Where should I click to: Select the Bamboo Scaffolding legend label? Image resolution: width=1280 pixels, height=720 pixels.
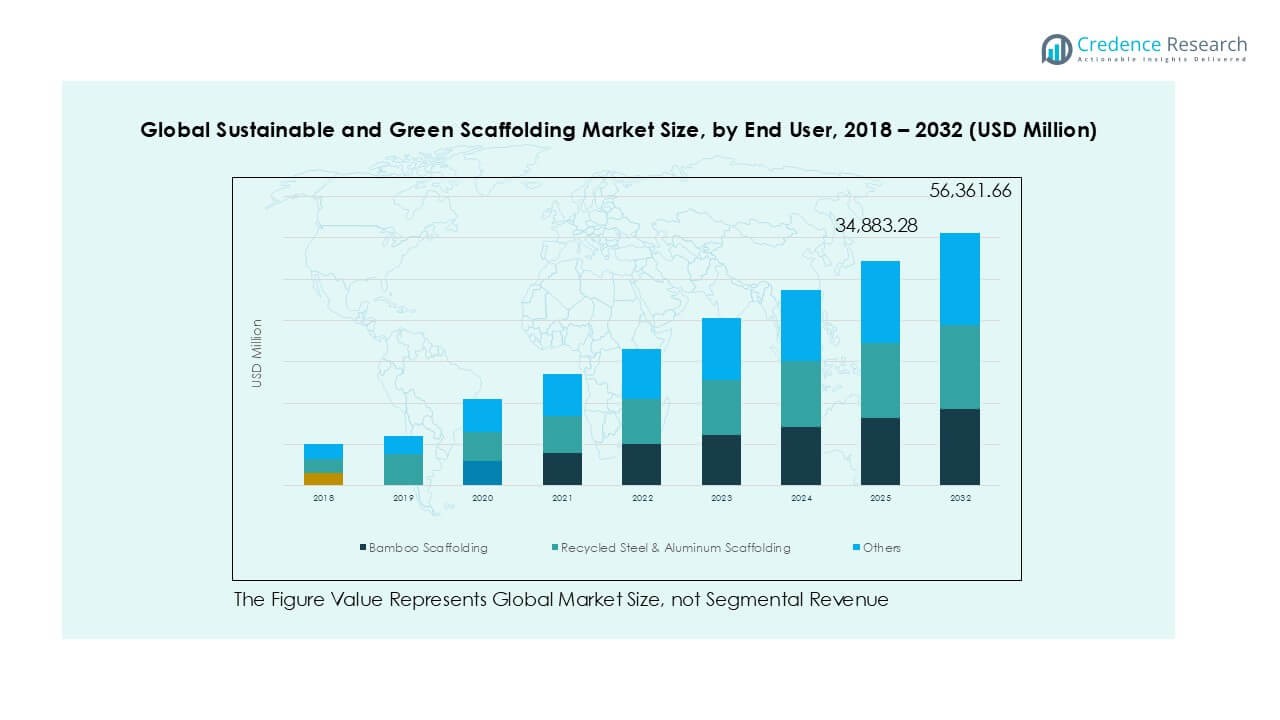428,548
